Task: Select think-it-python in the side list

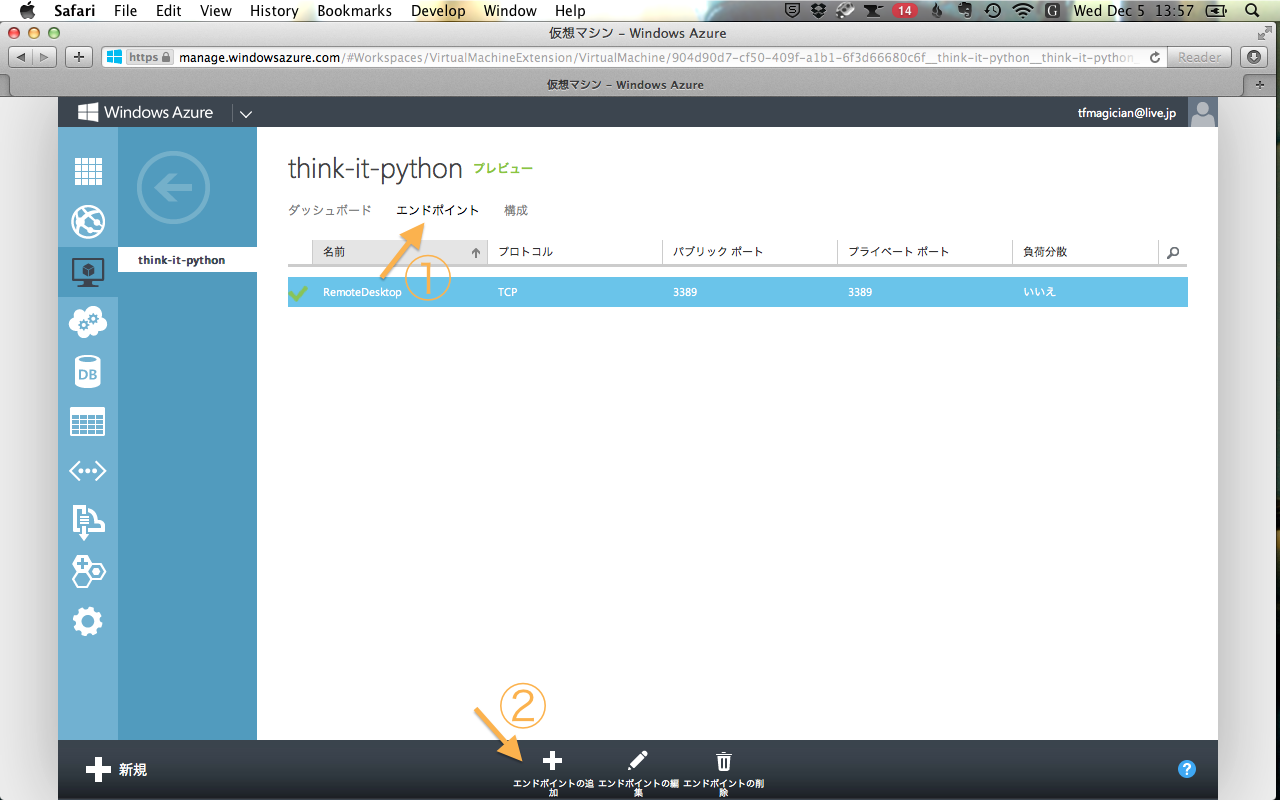Action: pyautogui.click(x=187, y=260)
